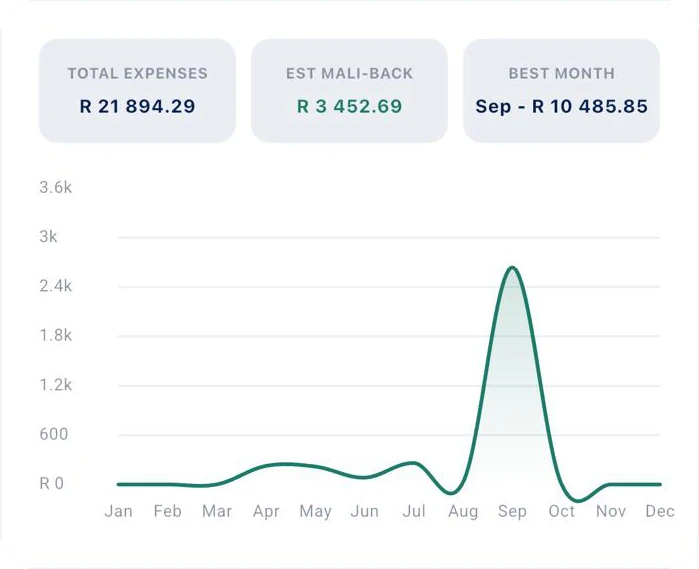Screen dimensions: 699x569
Task: Select the Sep - R 10 485.85 text
Action: pyautogui.click(x=561, y=107)
